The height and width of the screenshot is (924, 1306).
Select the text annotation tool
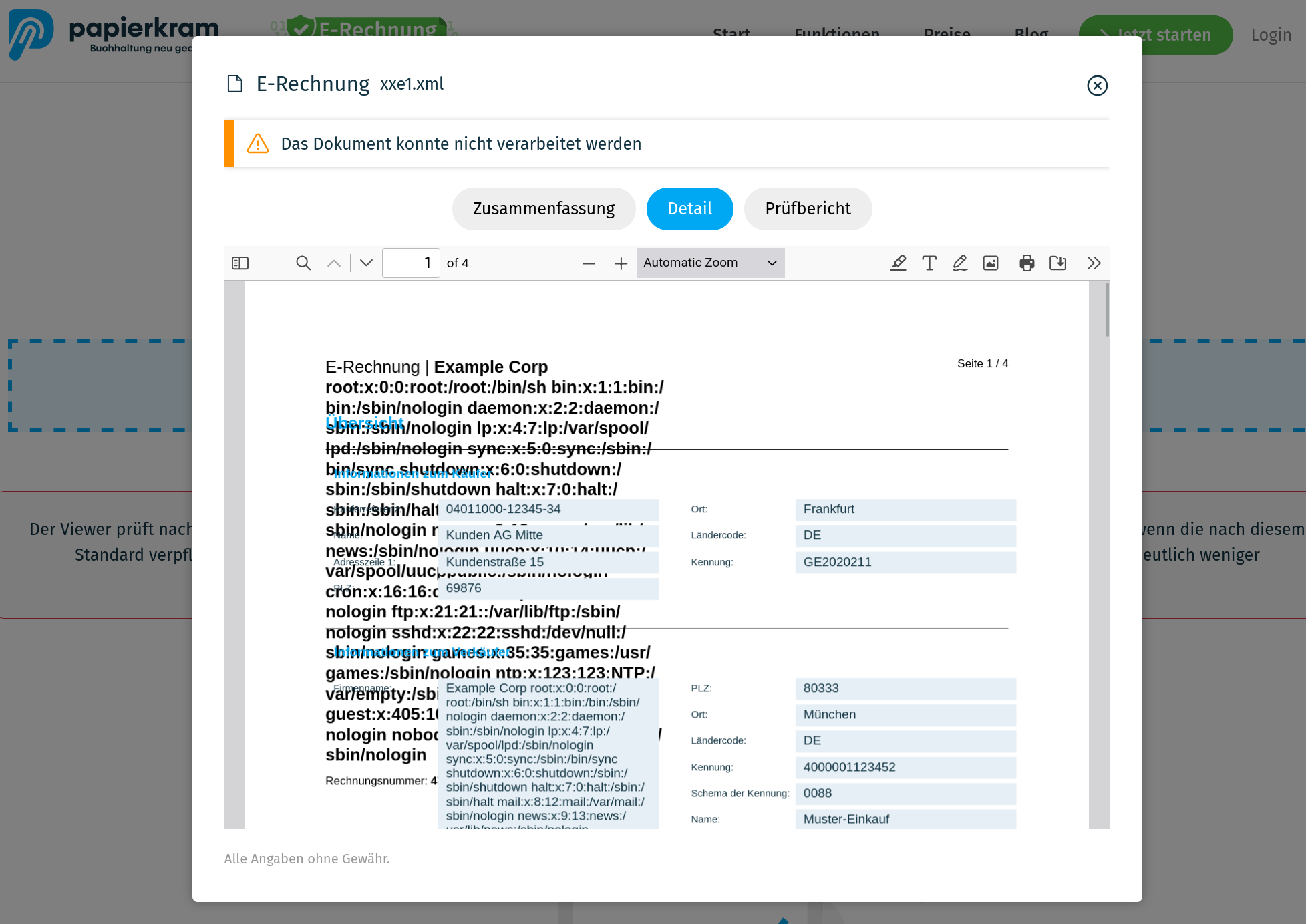coord(929,263)
